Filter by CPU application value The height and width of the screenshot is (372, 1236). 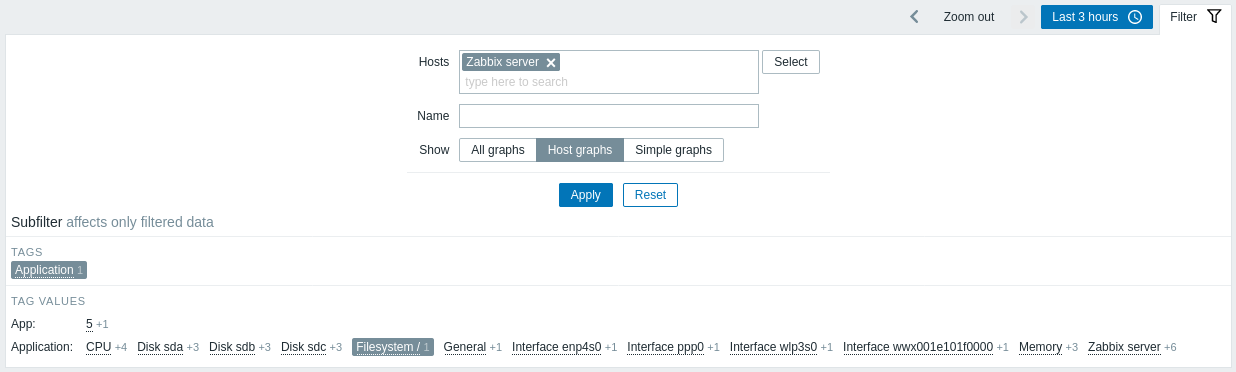(98, 347)
